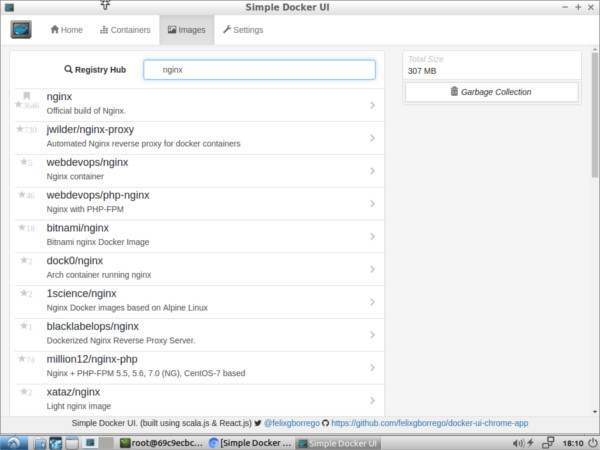This screenshot has height=450, width=600.
Task: Select the webdevops/php-nginx title
Action: click(98, 195)
